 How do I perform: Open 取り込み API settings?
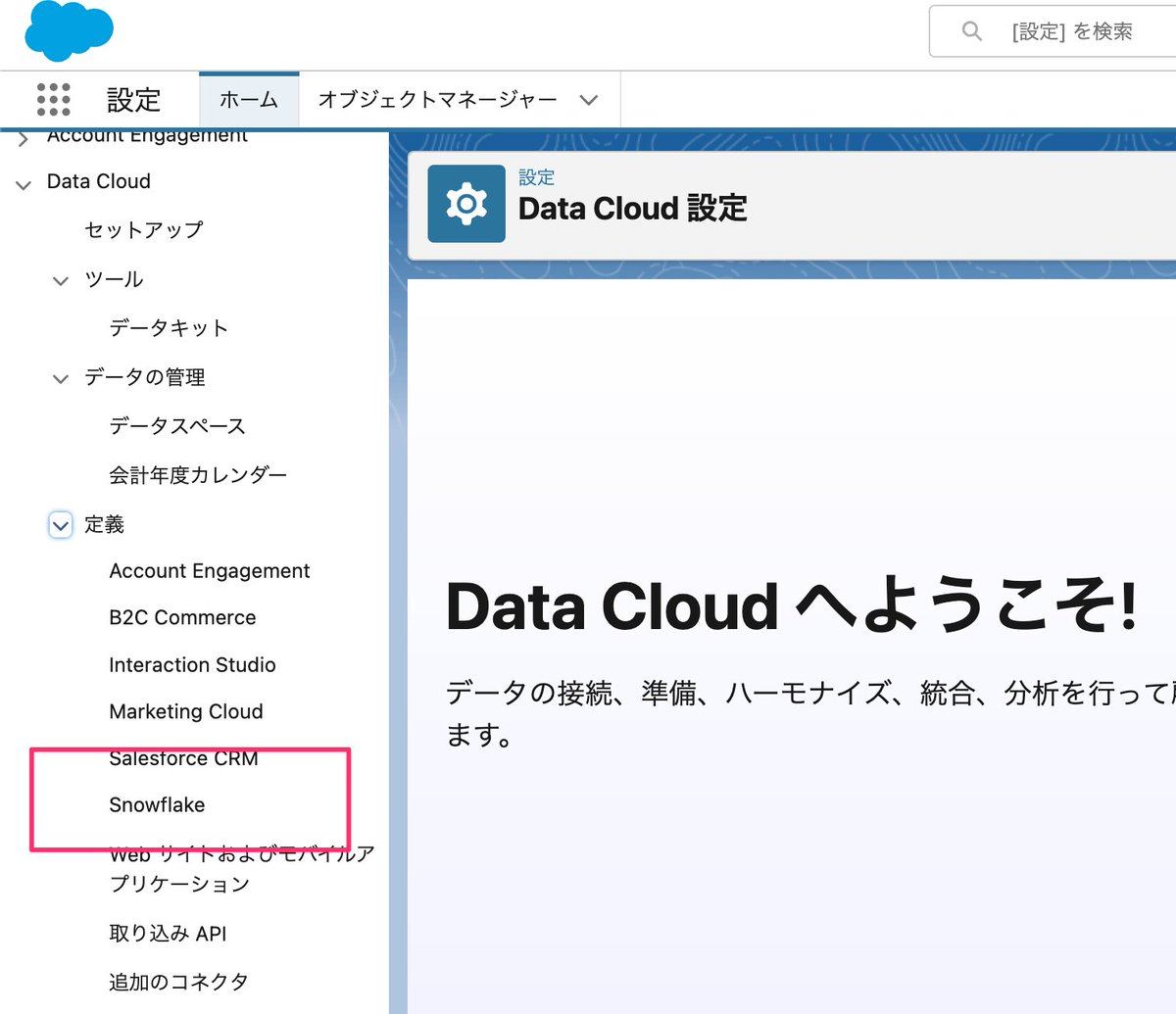(x=168, y=934)
